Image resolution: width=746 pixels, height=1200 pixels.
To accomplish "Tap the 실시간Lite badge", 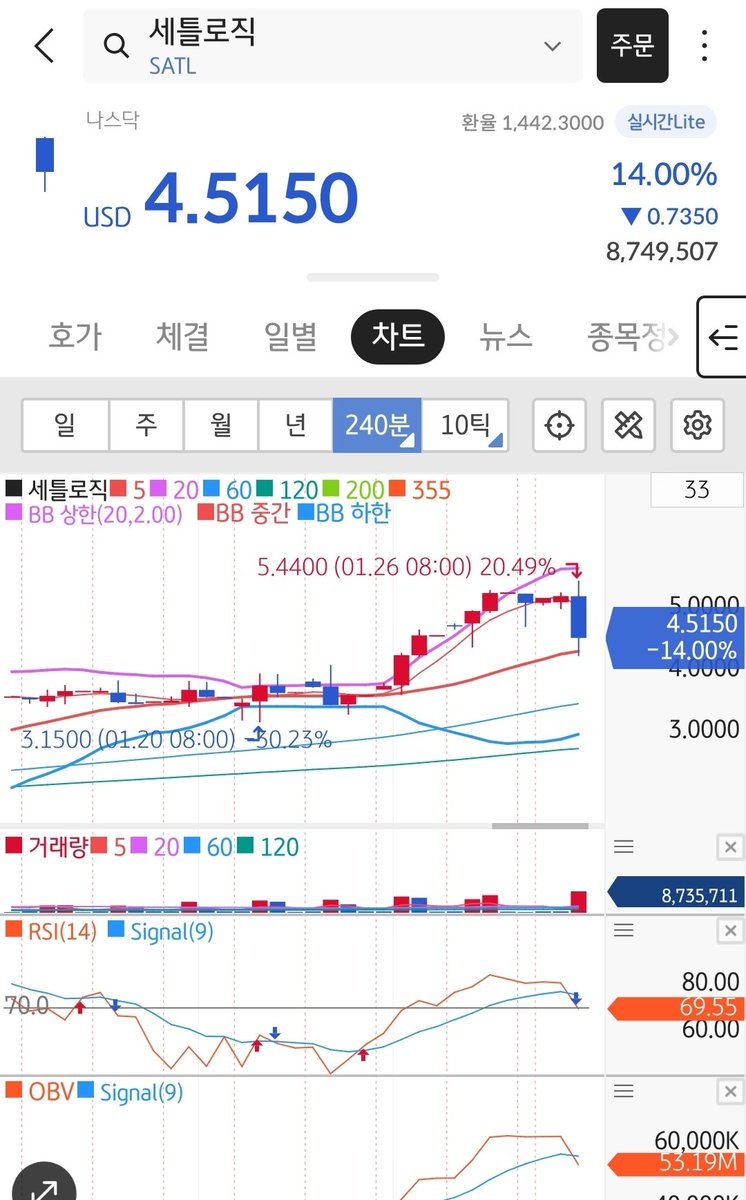I will coord(666,122).
